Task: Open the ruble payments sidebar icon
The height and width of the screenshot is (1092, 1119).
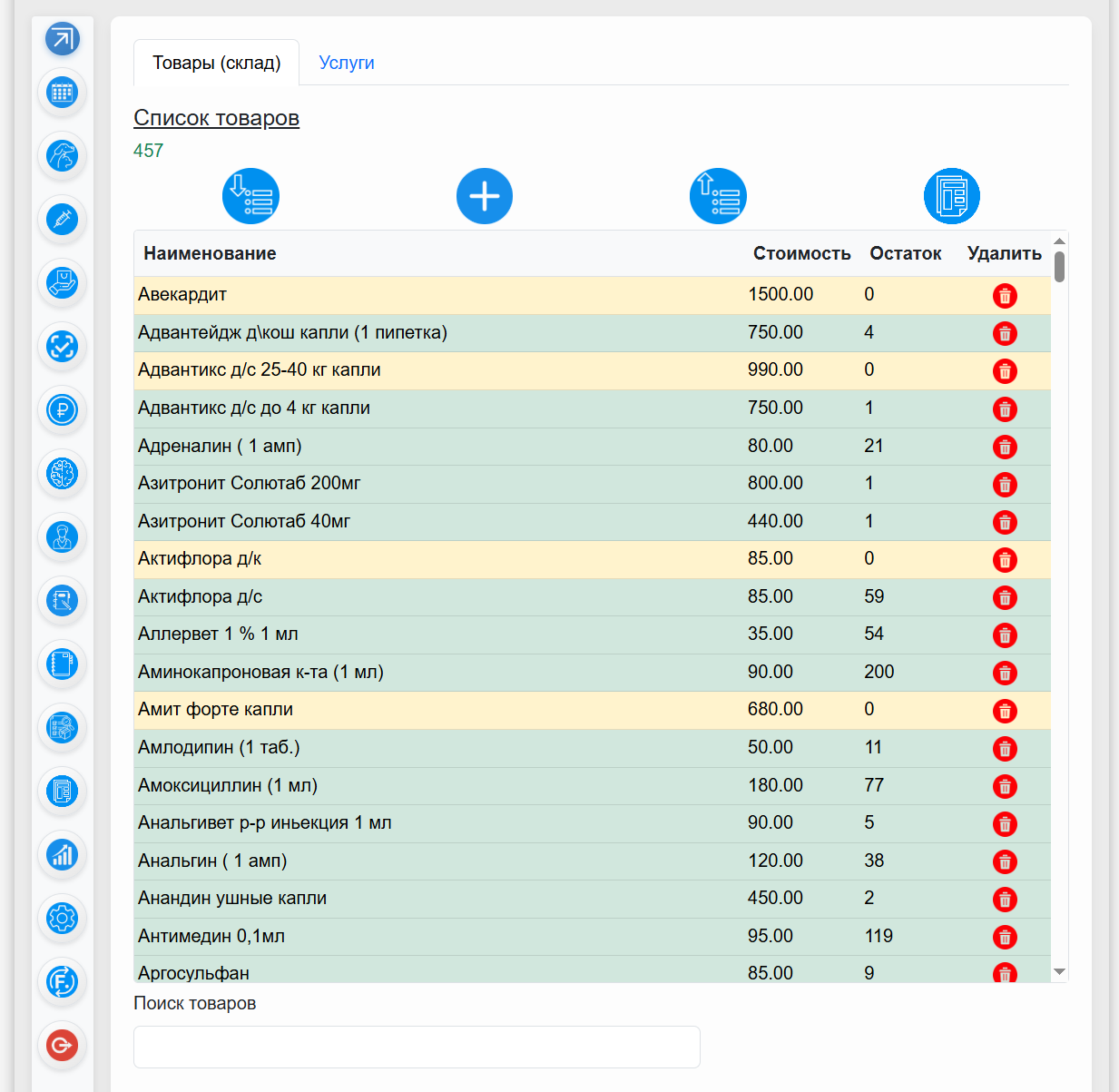Action: click(x=63, y=410)
